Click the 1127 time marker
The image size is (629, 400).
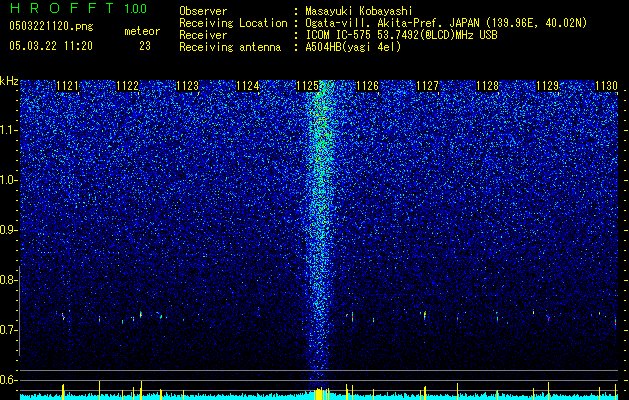click(x=428, y=86)
